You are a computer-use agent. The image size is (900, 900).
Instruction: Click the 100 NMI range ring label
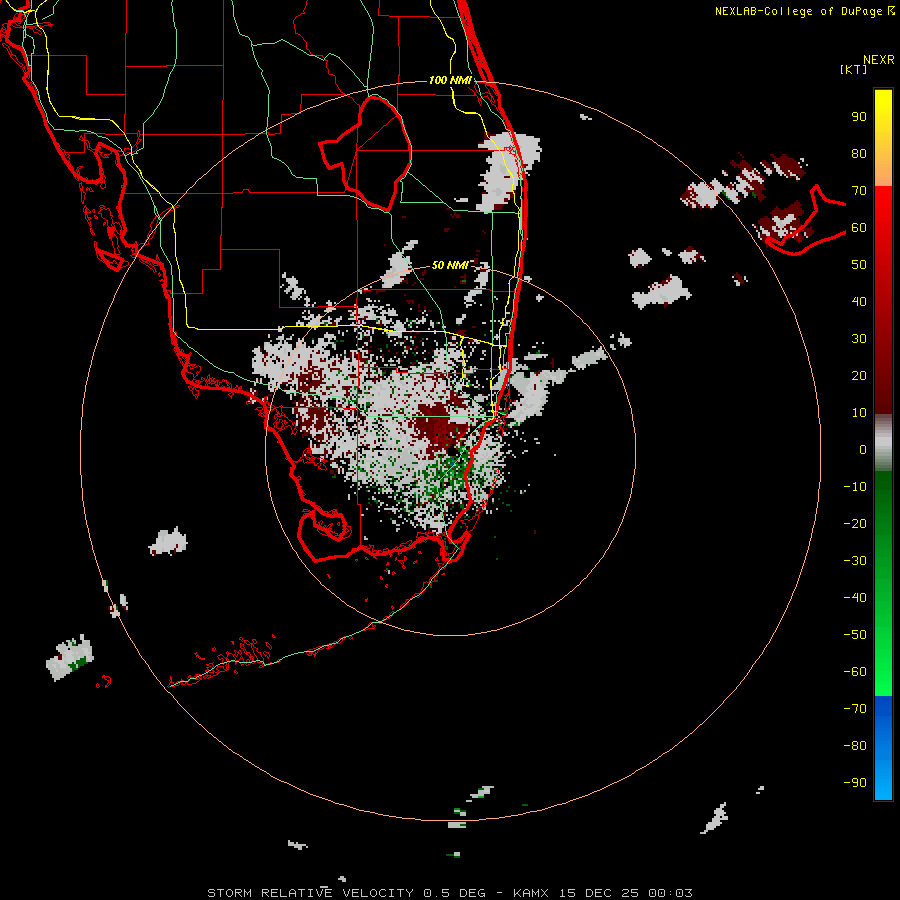450,80
